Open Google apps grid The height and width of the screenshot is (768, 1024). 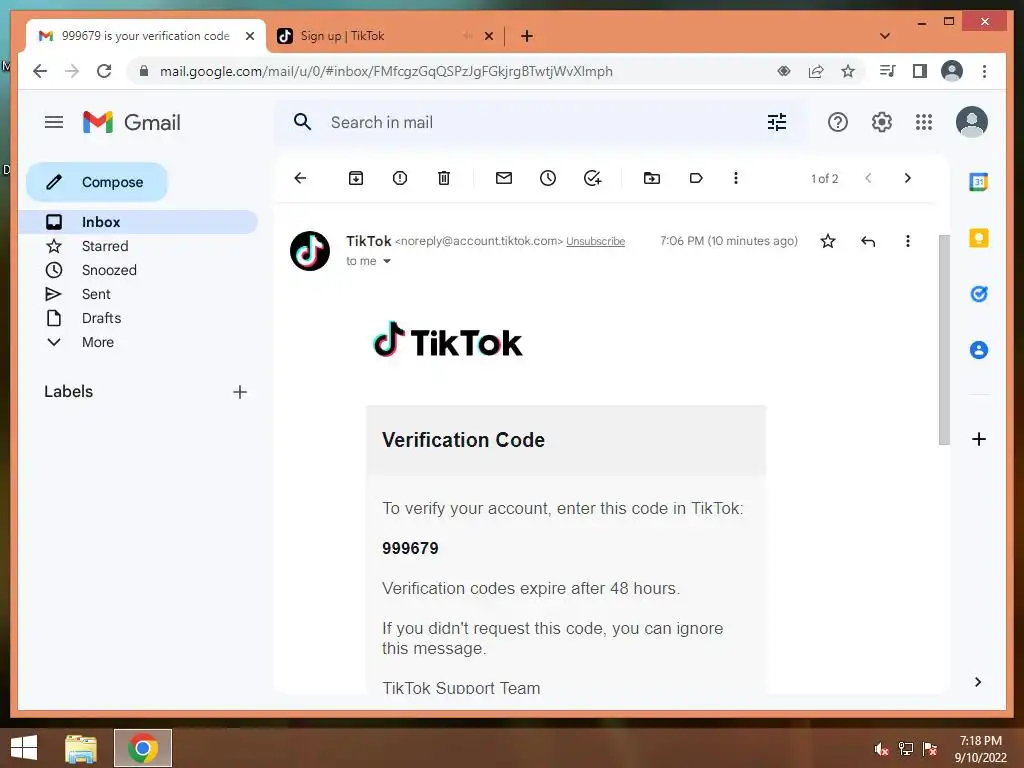click(923, 122)
